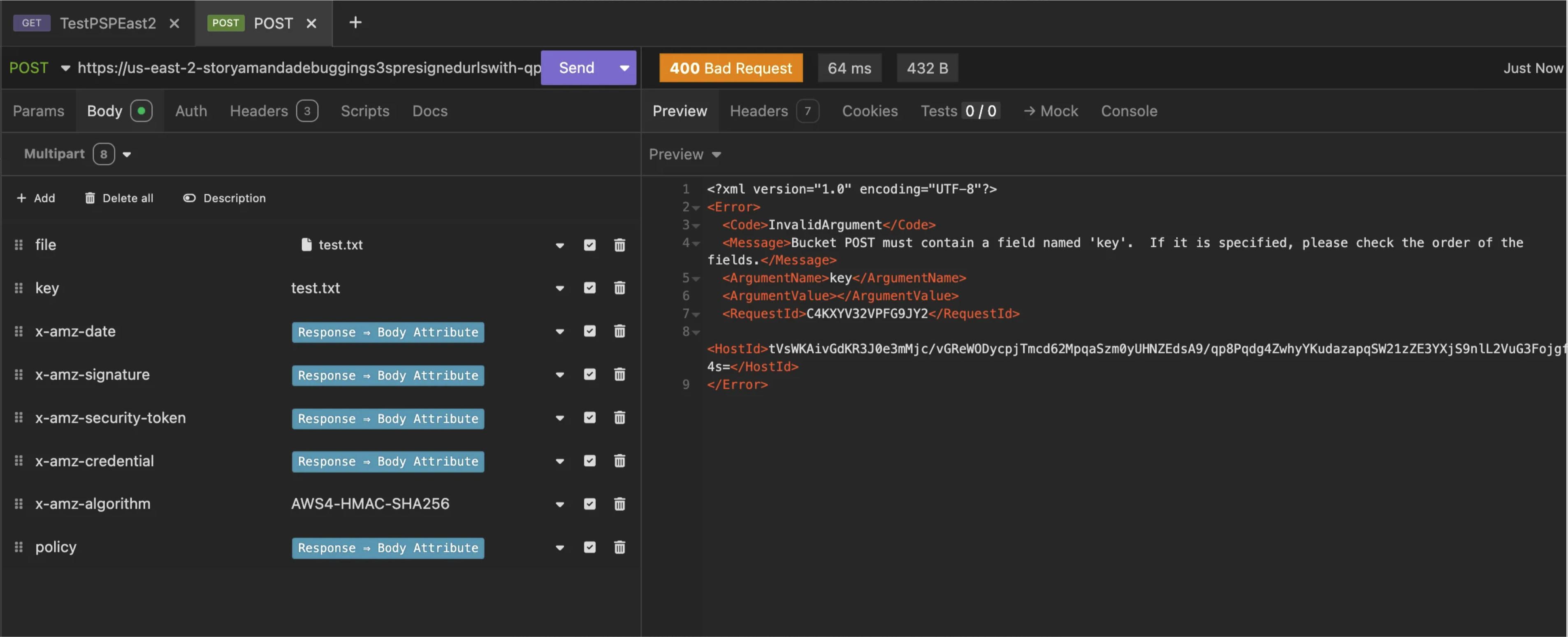Switch to the Params tab
The height and width of the screenshot is (637, 1568).
tap(38, 111)
